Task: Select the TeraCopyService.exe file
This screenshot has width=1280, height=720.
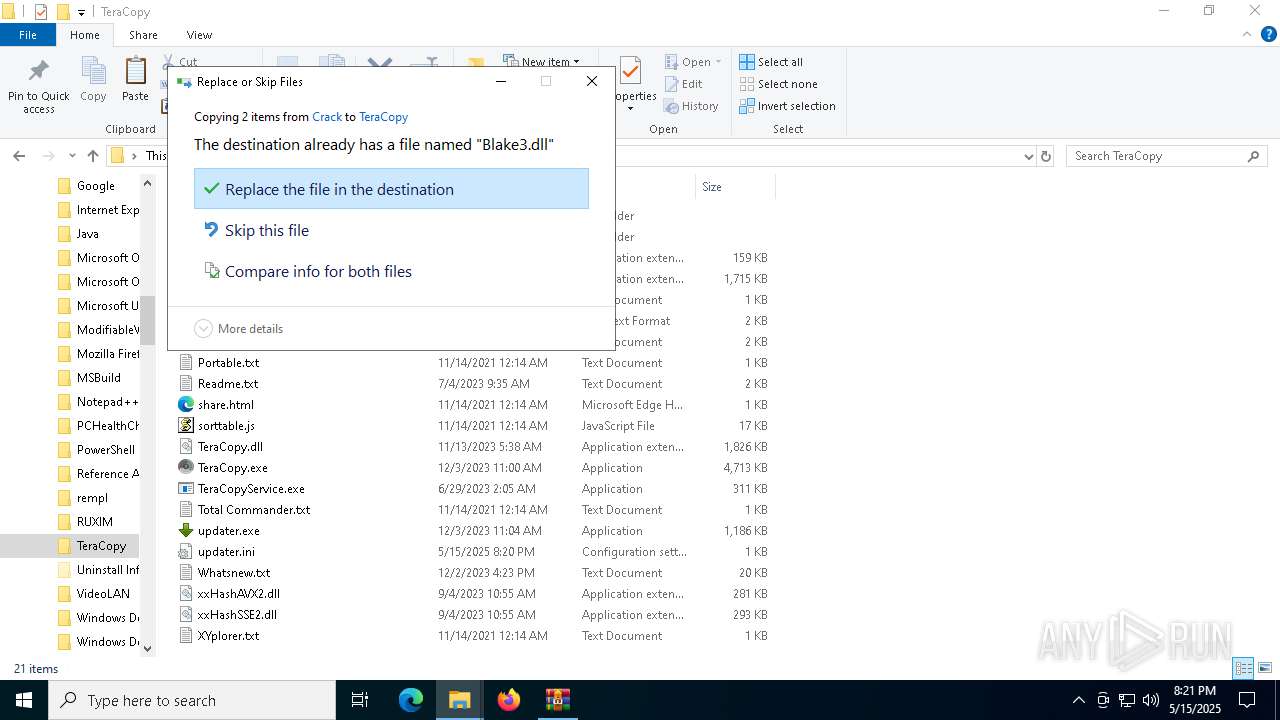Action: click(x=251, y=489)
